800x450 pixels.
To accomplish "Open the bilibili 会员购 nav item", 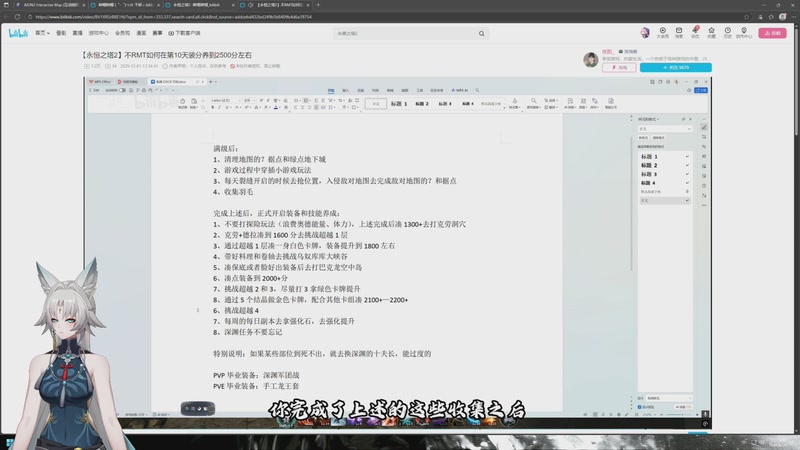I will pos(122,33).
